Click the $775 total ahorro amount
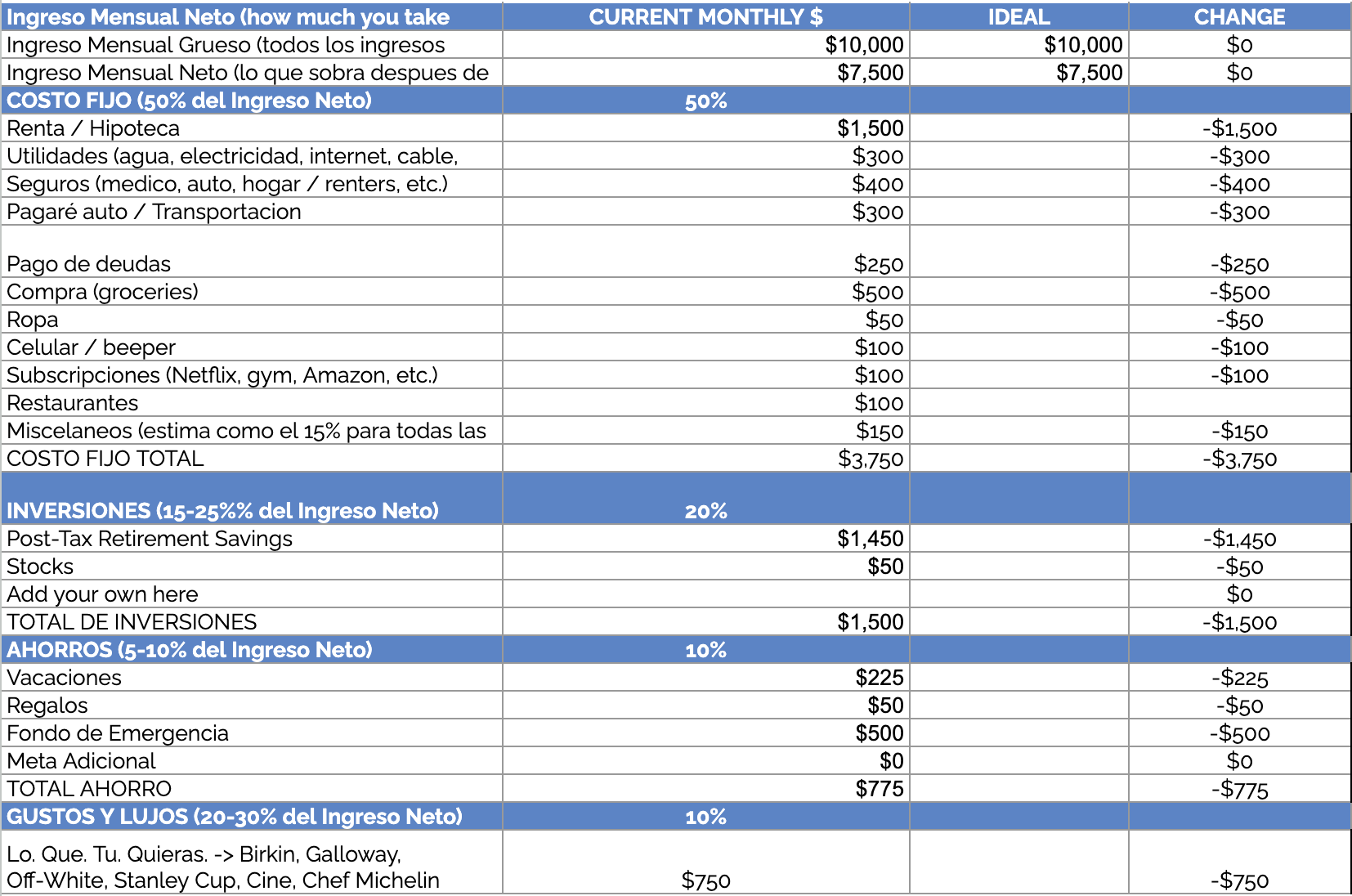 pyautogui.click(x=880, y=789)
